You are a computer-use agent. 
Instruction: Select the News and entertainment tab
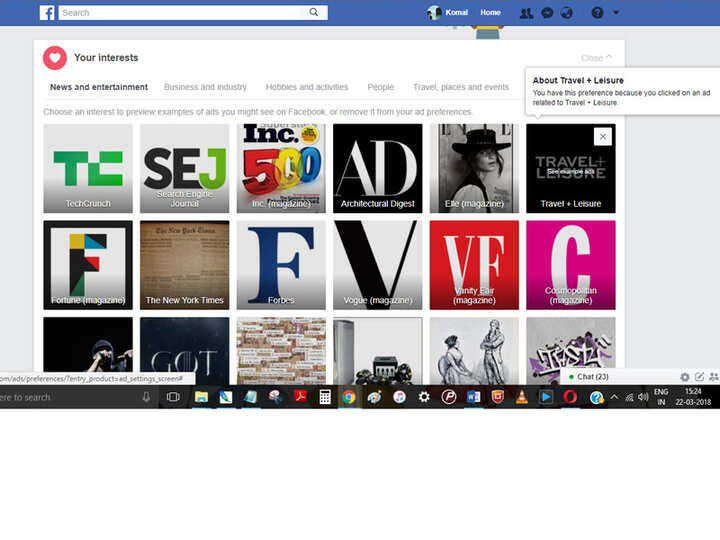pos(99,87)
